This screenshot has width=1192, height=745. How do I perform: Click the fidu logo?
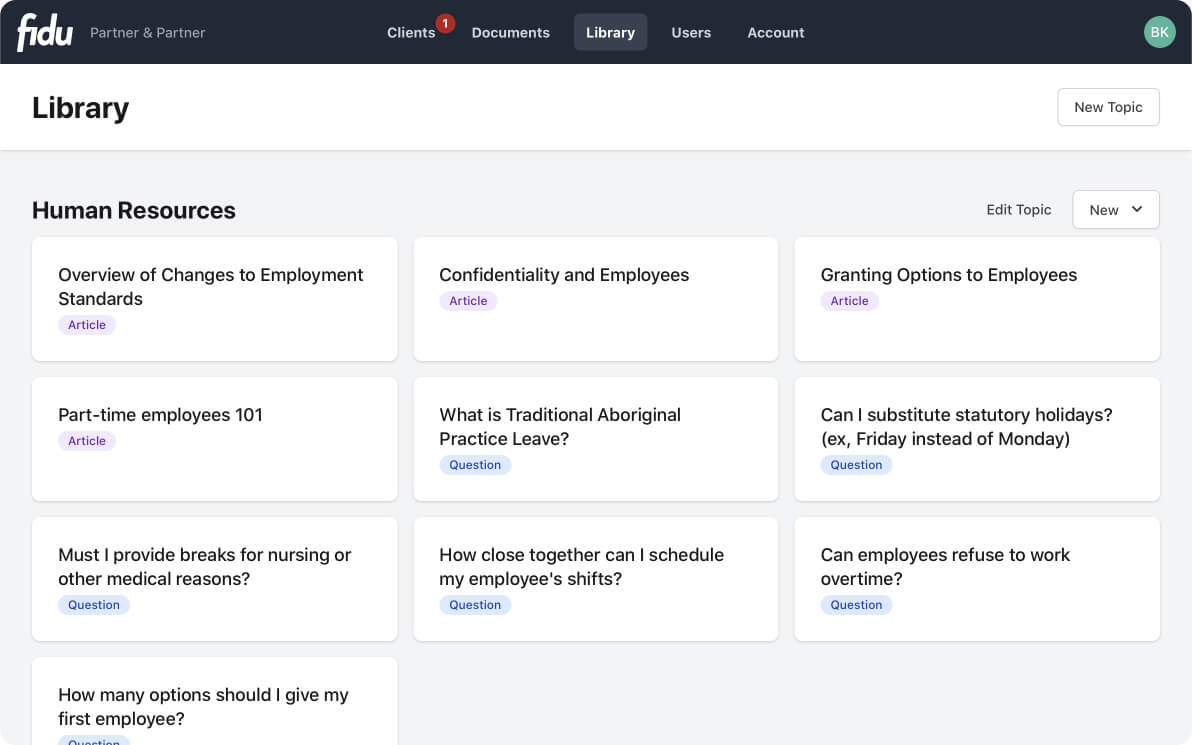coord(44,31)
